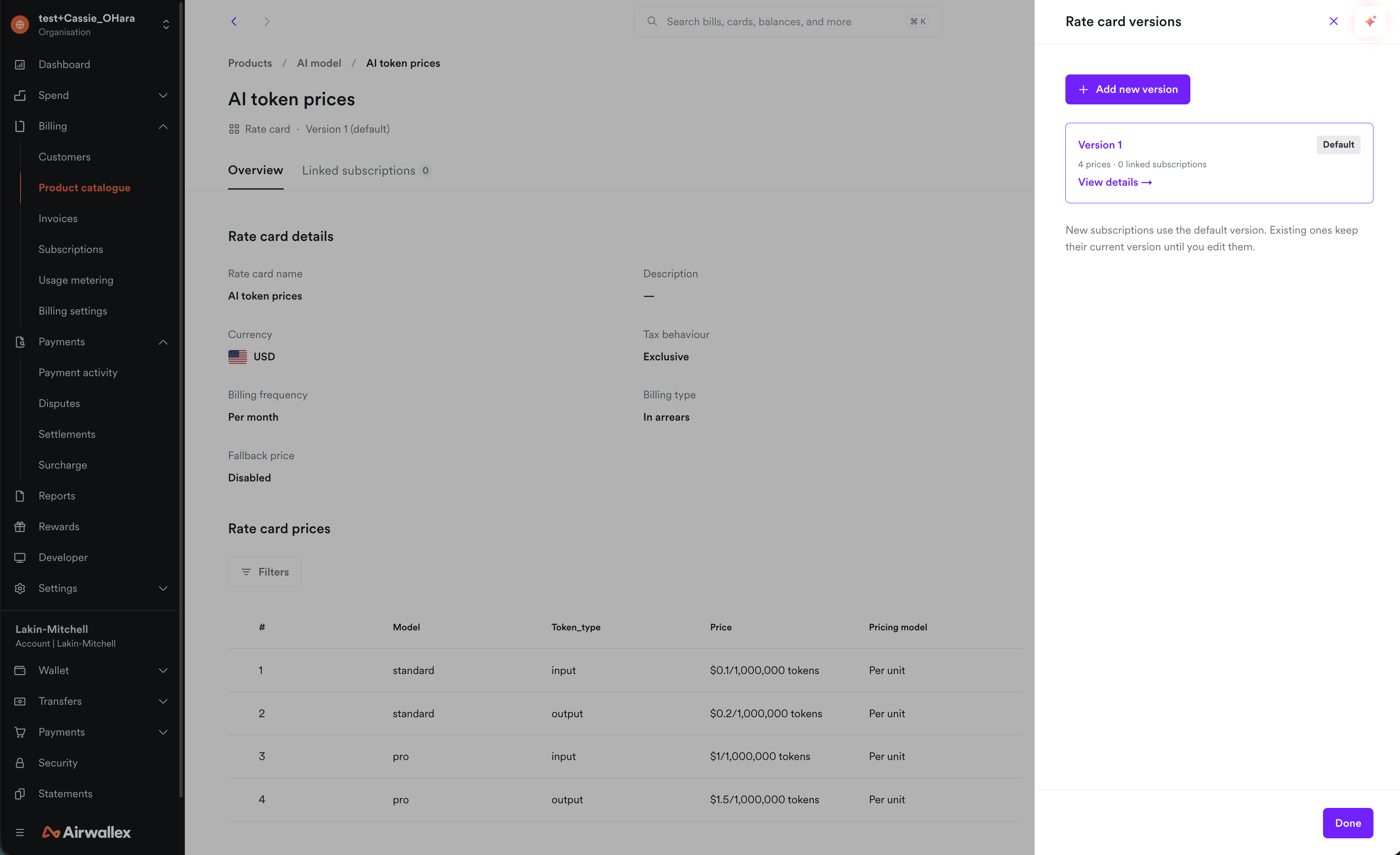Image resolution: width=1400 pixels, height=855 pixels.
Task: Open the Filters button
Action: pyautogui.click(x=264, y=572)
